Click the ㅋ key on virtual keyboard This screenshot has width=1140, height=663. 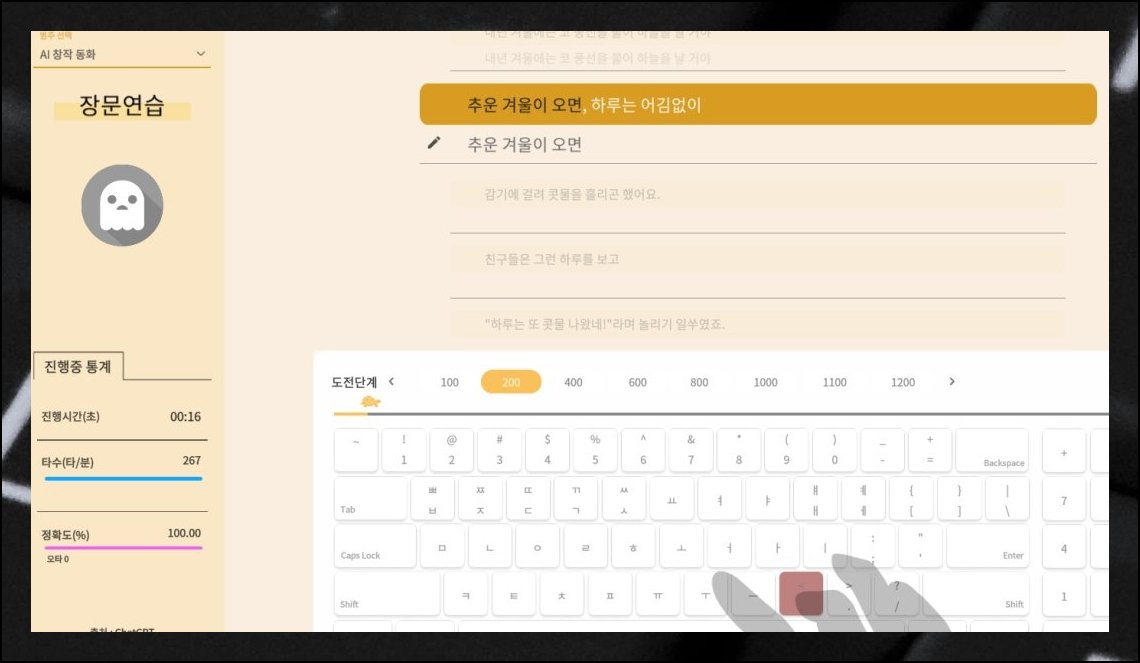pyautogui.click(x=466, y=595)
